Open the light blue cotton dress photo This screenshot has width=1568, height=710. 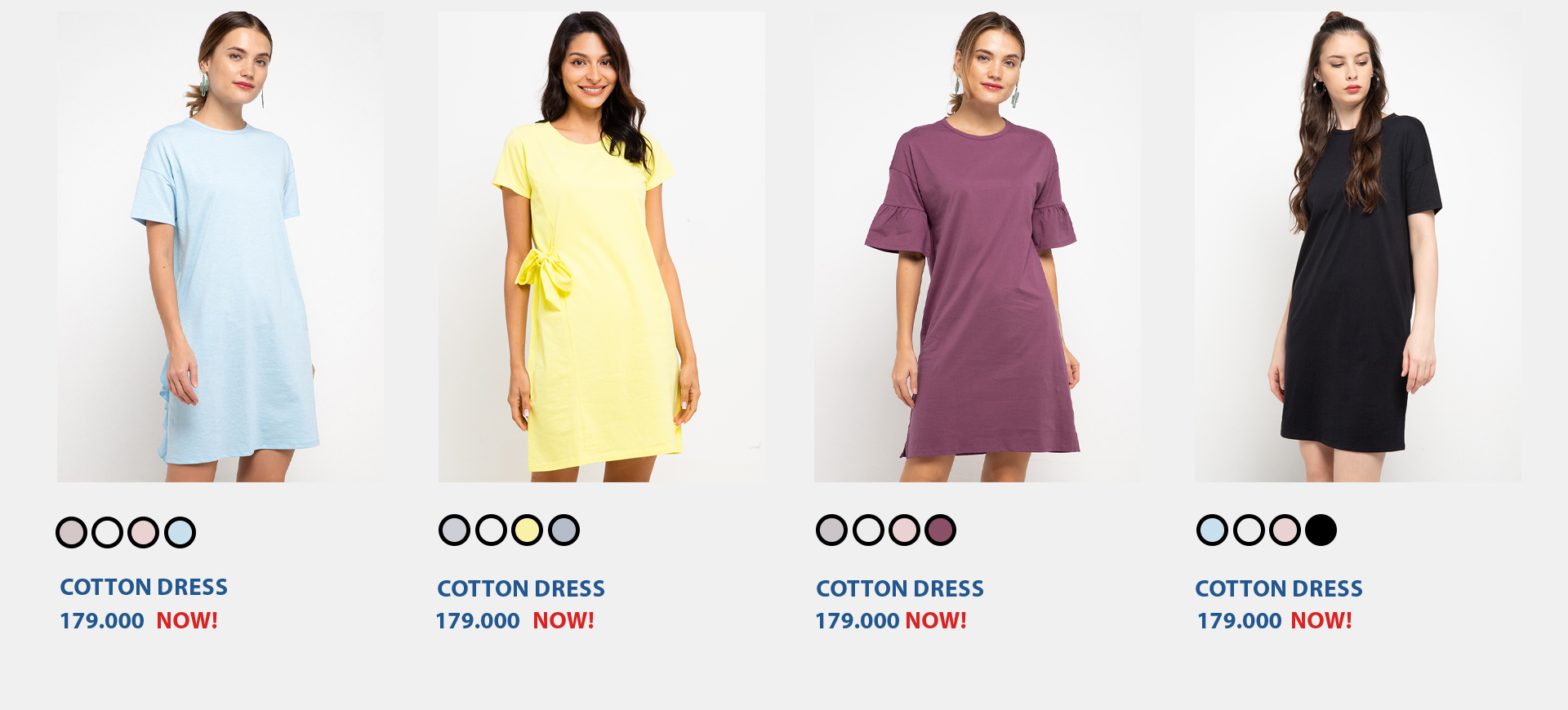click(220, 246)
